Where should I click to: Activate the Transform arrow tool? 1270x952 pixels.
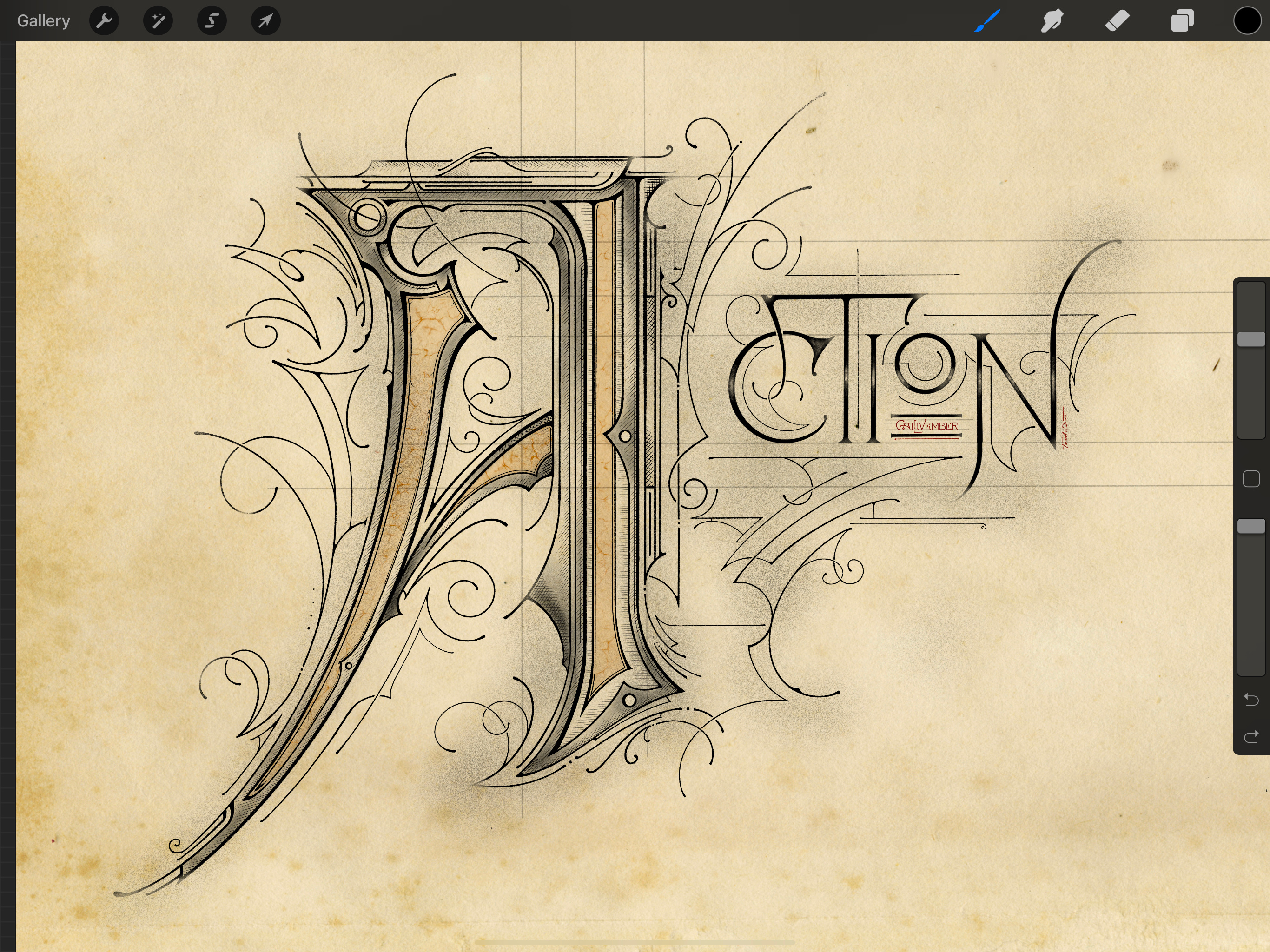tap(266, 21)
